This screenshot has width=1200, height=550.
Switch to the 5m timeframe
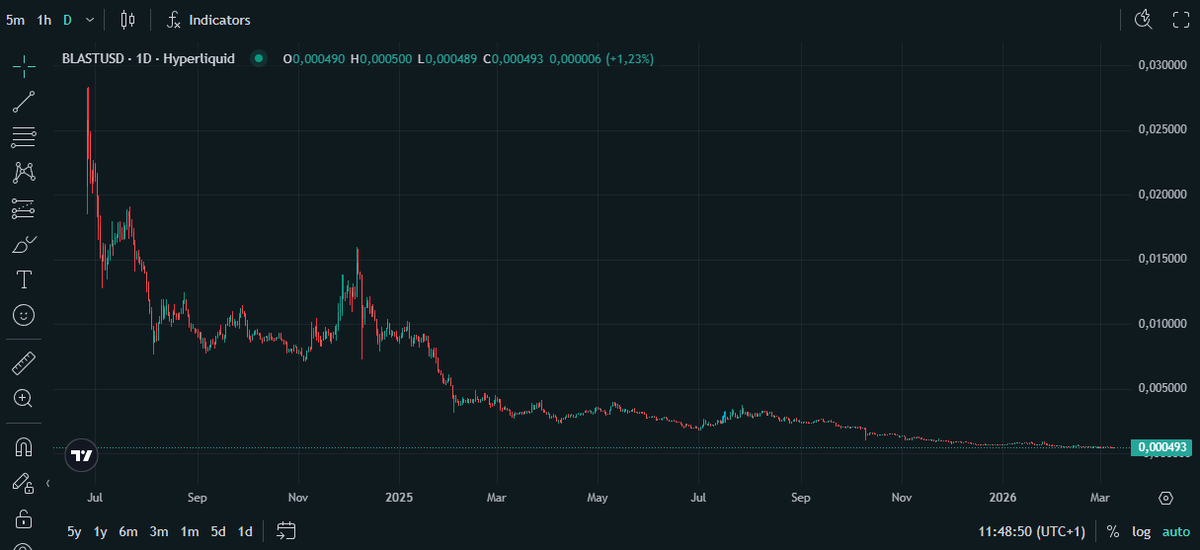[x=15, y=19]
